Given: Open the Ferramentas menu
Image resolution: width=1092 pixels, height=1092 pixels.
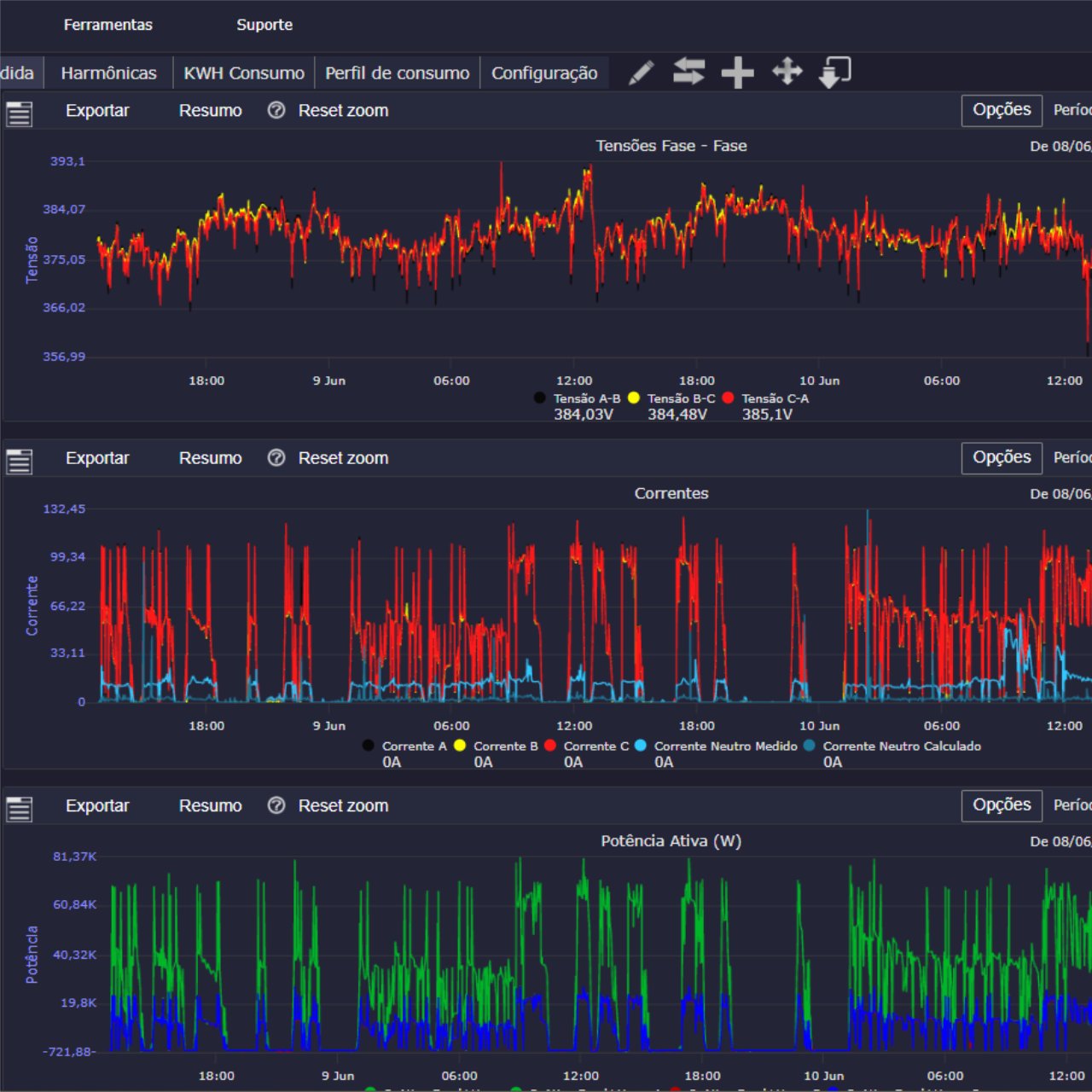Looking at the screenshot, I should pos(107,25).
